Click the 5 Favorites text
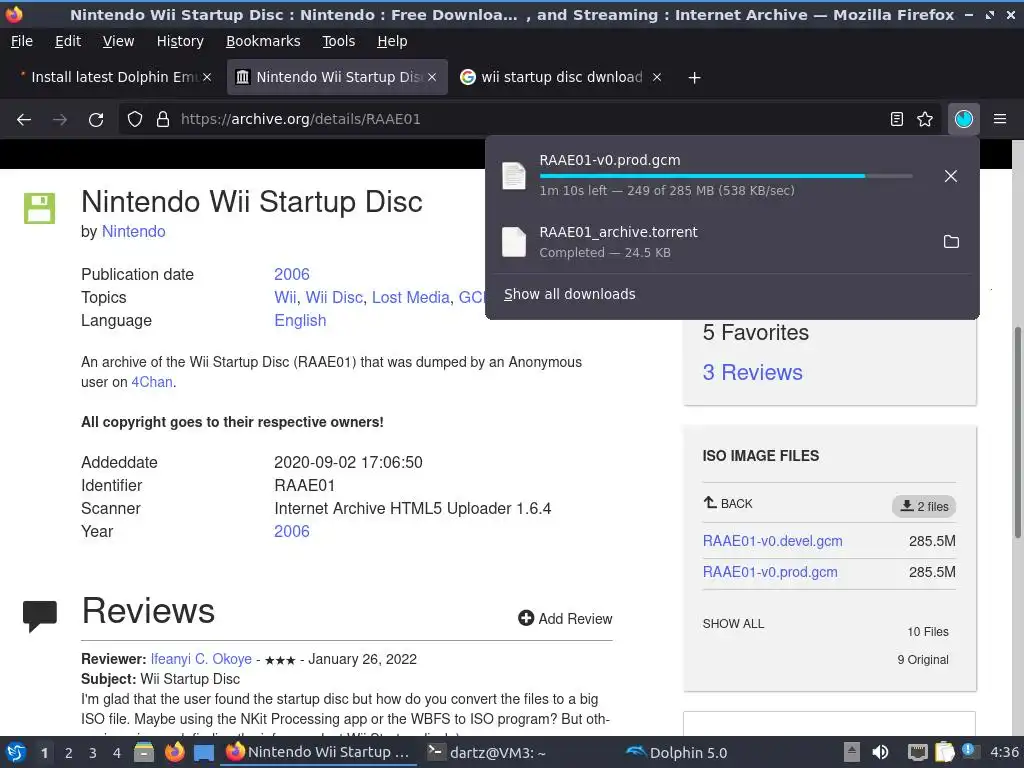Viewport: 1024px width, 768px height. 756,332
